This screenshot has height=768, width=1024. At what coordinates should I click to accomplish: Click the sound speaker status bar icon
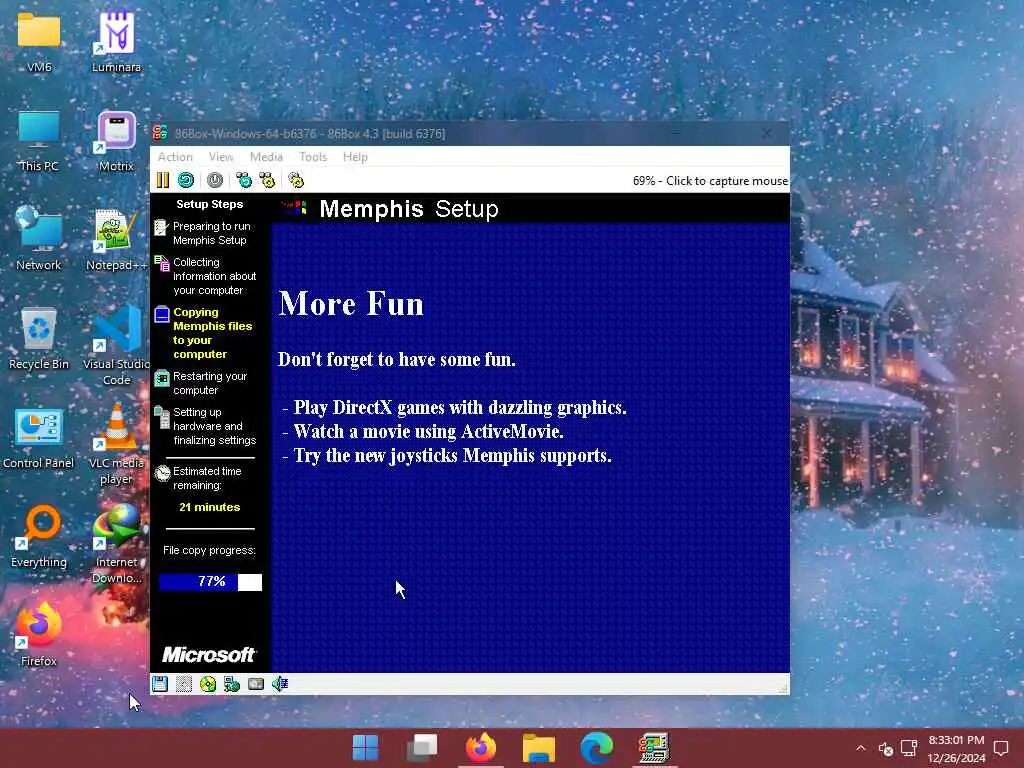(x=280, y=684)
